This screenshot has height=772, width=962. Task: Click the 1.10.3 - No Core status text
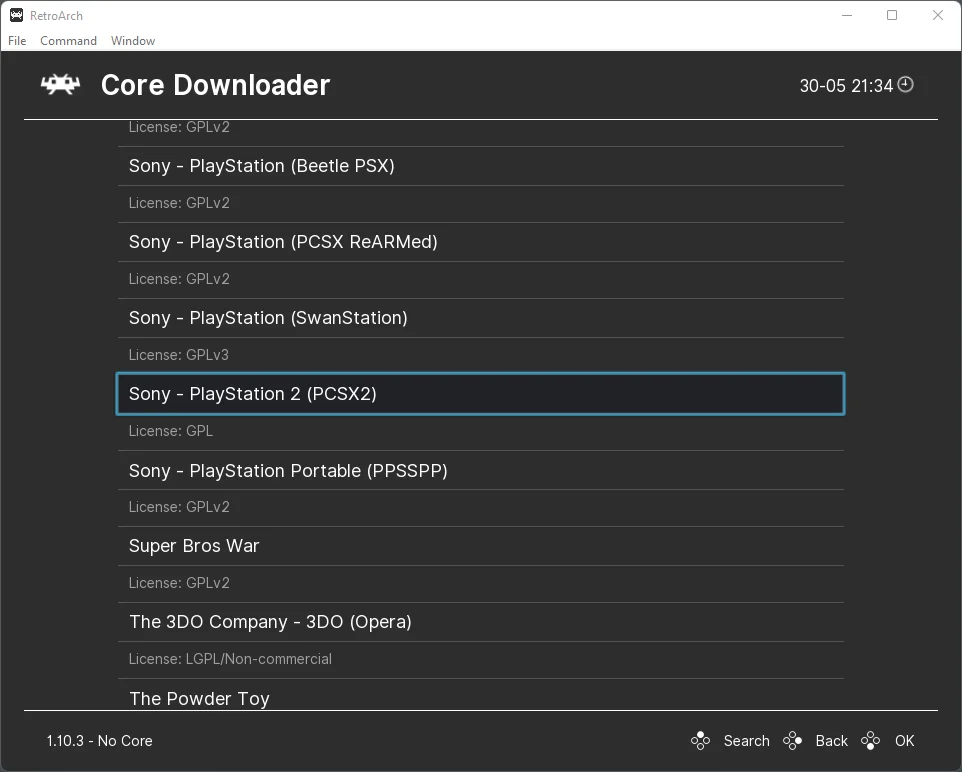point(99,741)
